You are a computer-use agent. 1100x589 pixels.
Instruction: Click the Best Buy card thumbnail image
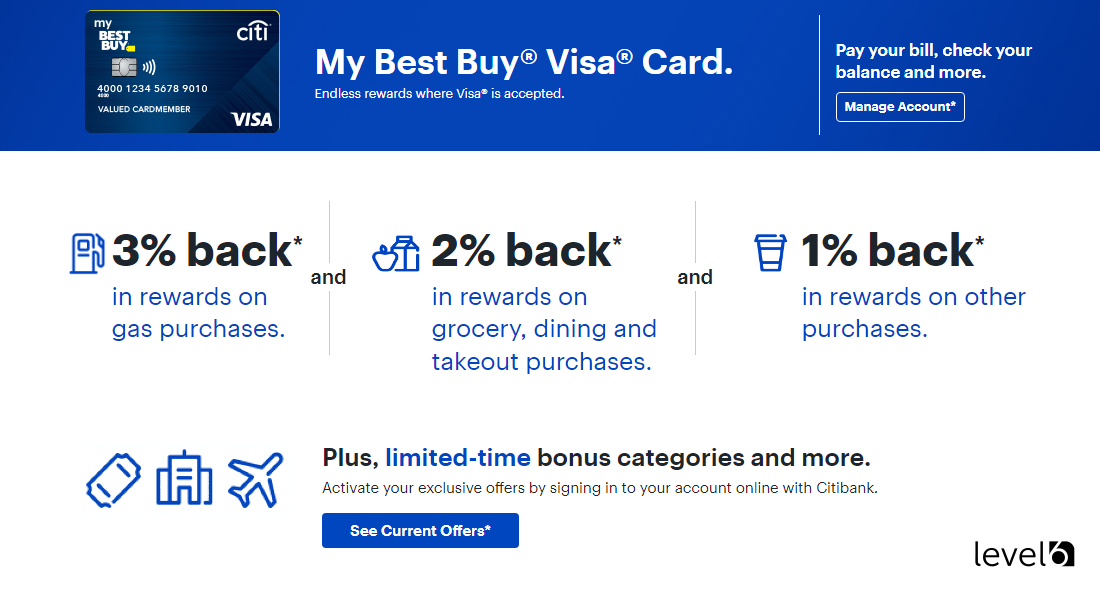pos(182,72)
